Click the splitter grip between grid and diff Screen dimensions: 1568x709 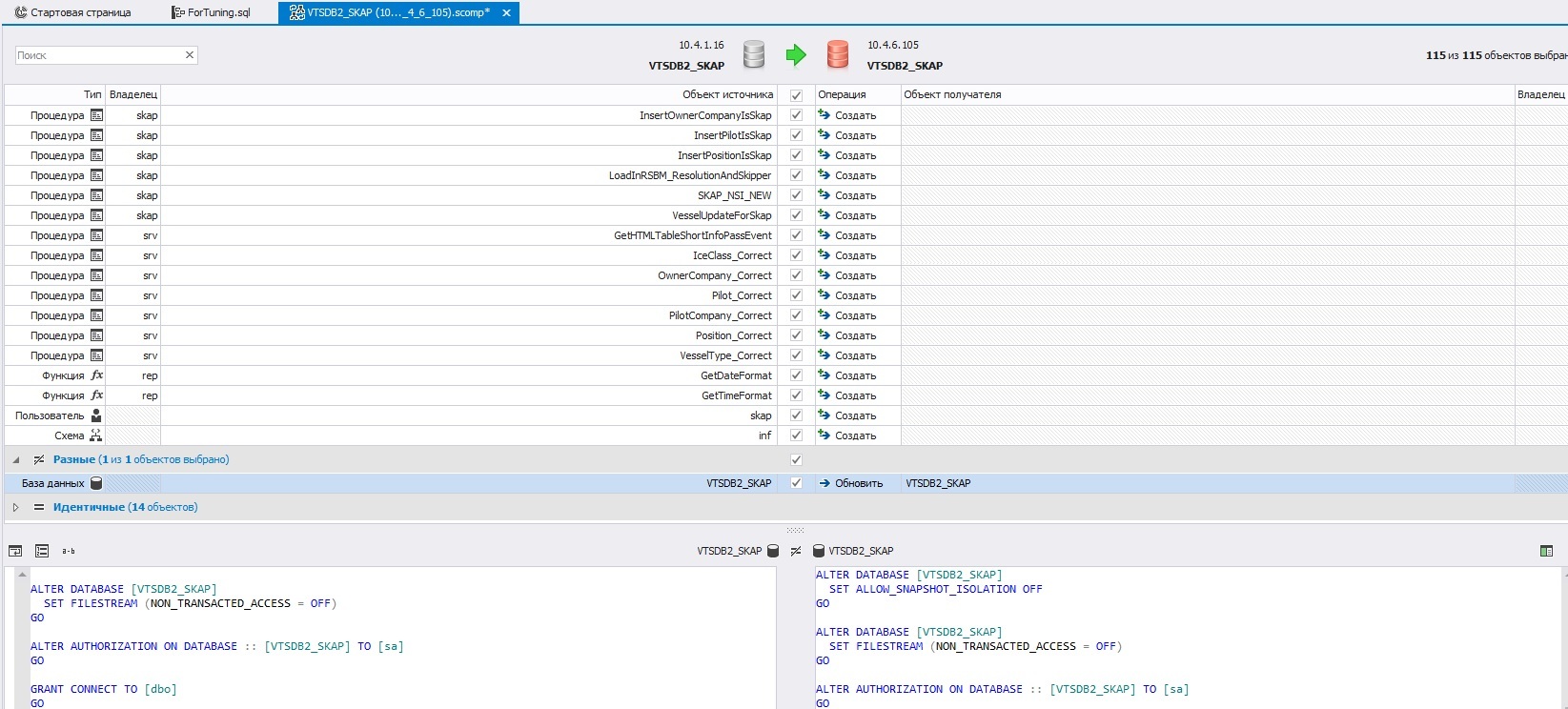[x=795, y=530]
